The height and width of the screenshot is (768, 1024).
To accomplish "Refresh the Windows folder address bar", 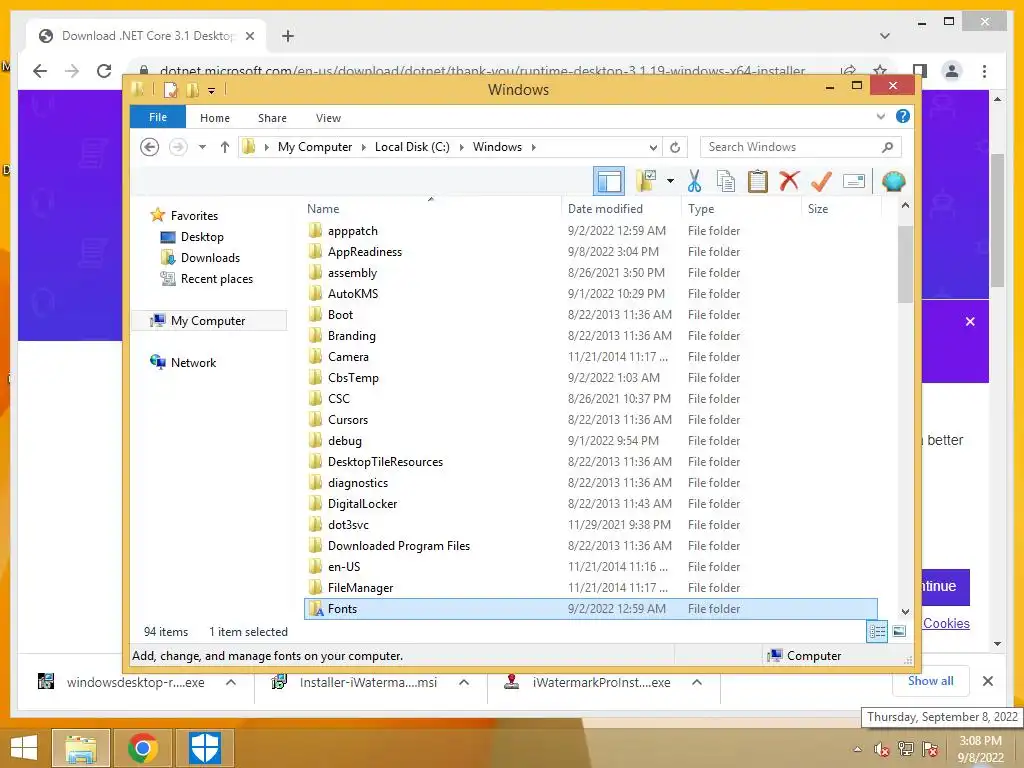I will 675,147.
